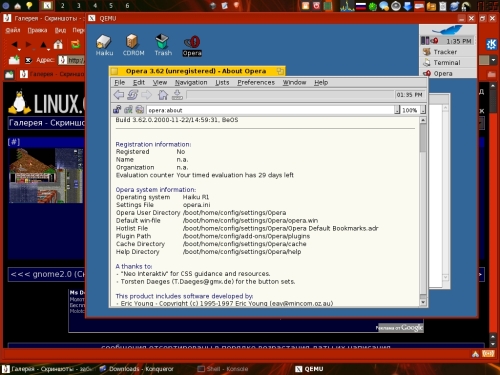The image size is (500, 375).
Task: Click the blue K icon beside the QEMU window
Action: tap(491, 44)
